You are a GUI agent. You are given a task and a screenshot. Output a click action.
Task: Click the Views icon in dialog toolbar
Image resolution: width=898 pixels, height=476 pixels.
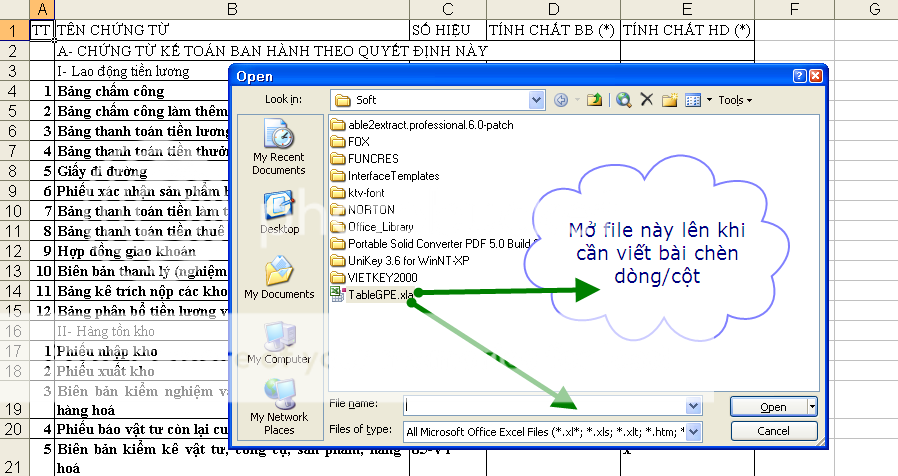click(692, 100)
